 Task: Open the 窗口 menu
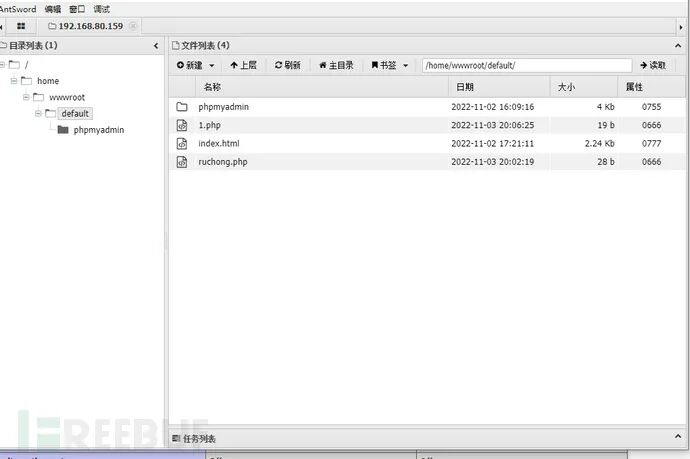77,9
